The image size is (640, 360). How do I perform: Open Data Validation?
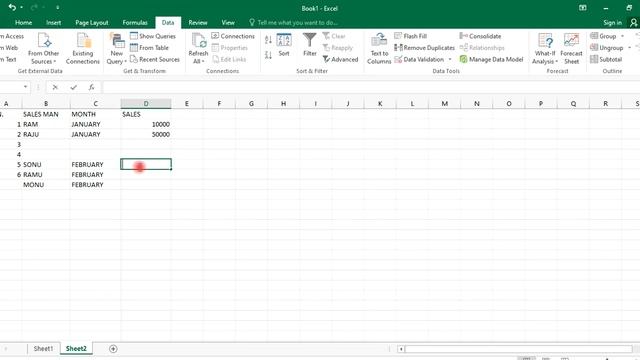419,59
